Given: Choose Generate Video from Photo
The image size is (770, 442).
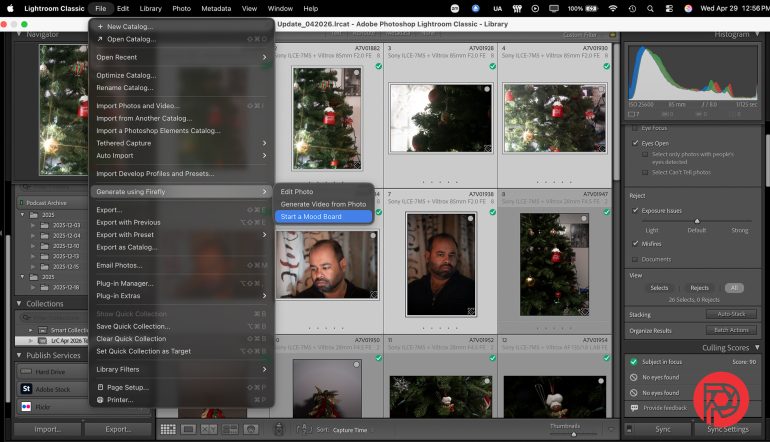Looking at the screenshot, I should pos(324,204).
